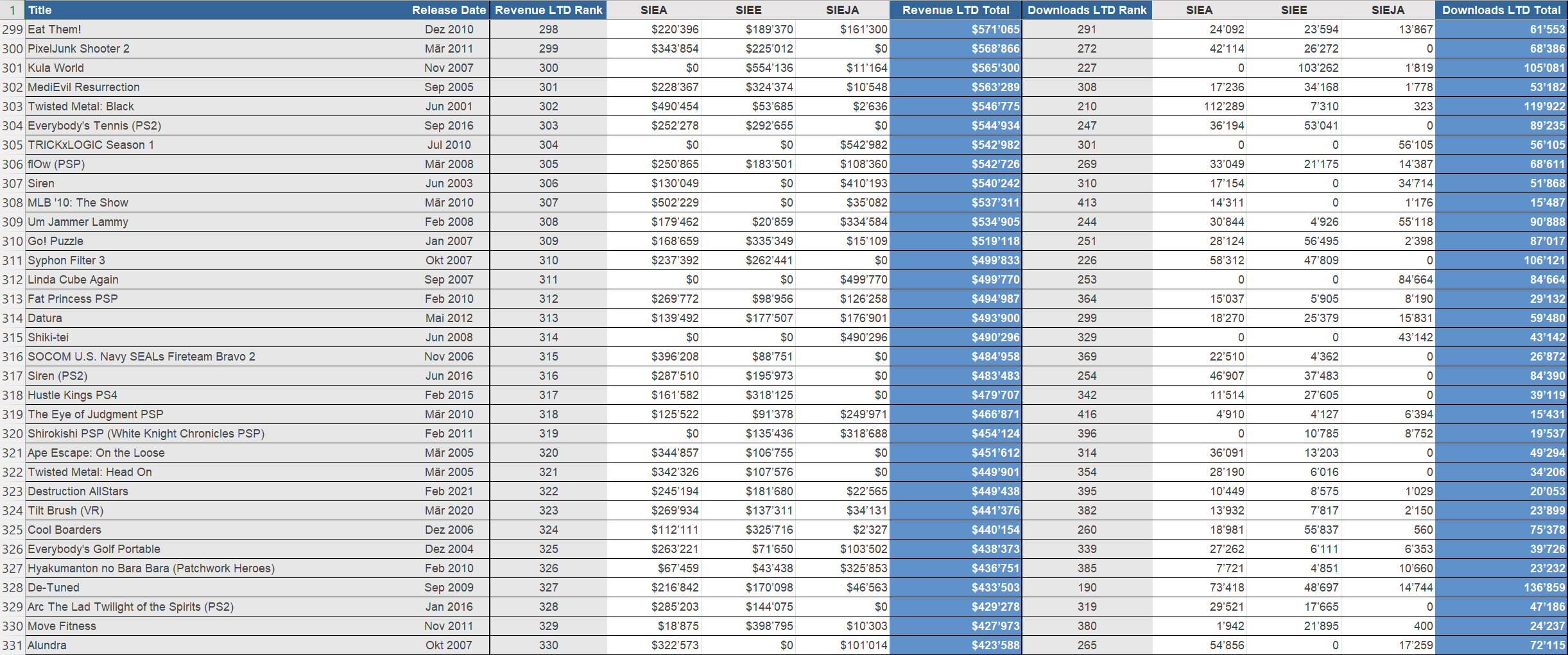Viewport: 1568px width, 655px height.
Task: Click Linda Cube Again SIEJA revenue $499'770
Action: coord(863,280)
